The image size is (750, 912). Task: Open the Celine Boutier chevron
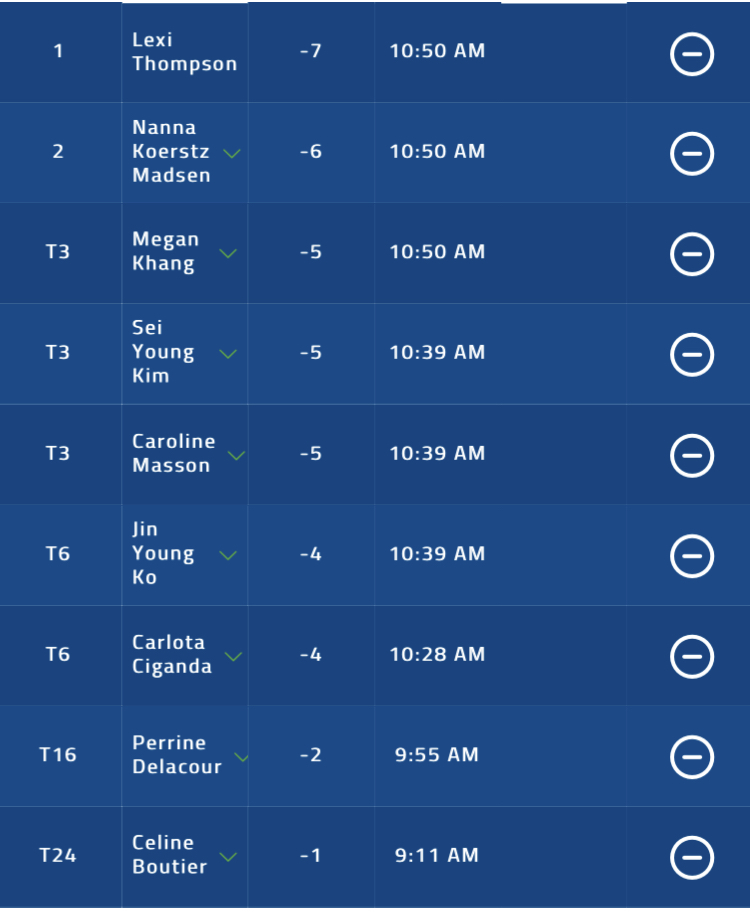pyautogui.click(x=228, y=857)
